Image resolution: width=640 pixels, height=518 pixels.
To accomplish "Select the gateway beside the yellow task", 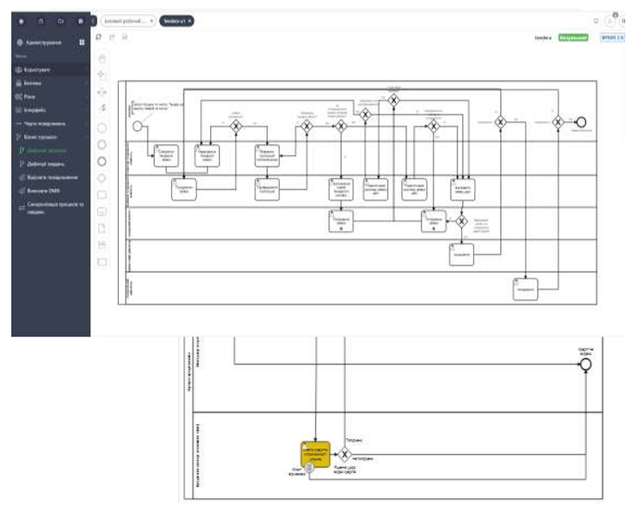I will click(344, 454).
